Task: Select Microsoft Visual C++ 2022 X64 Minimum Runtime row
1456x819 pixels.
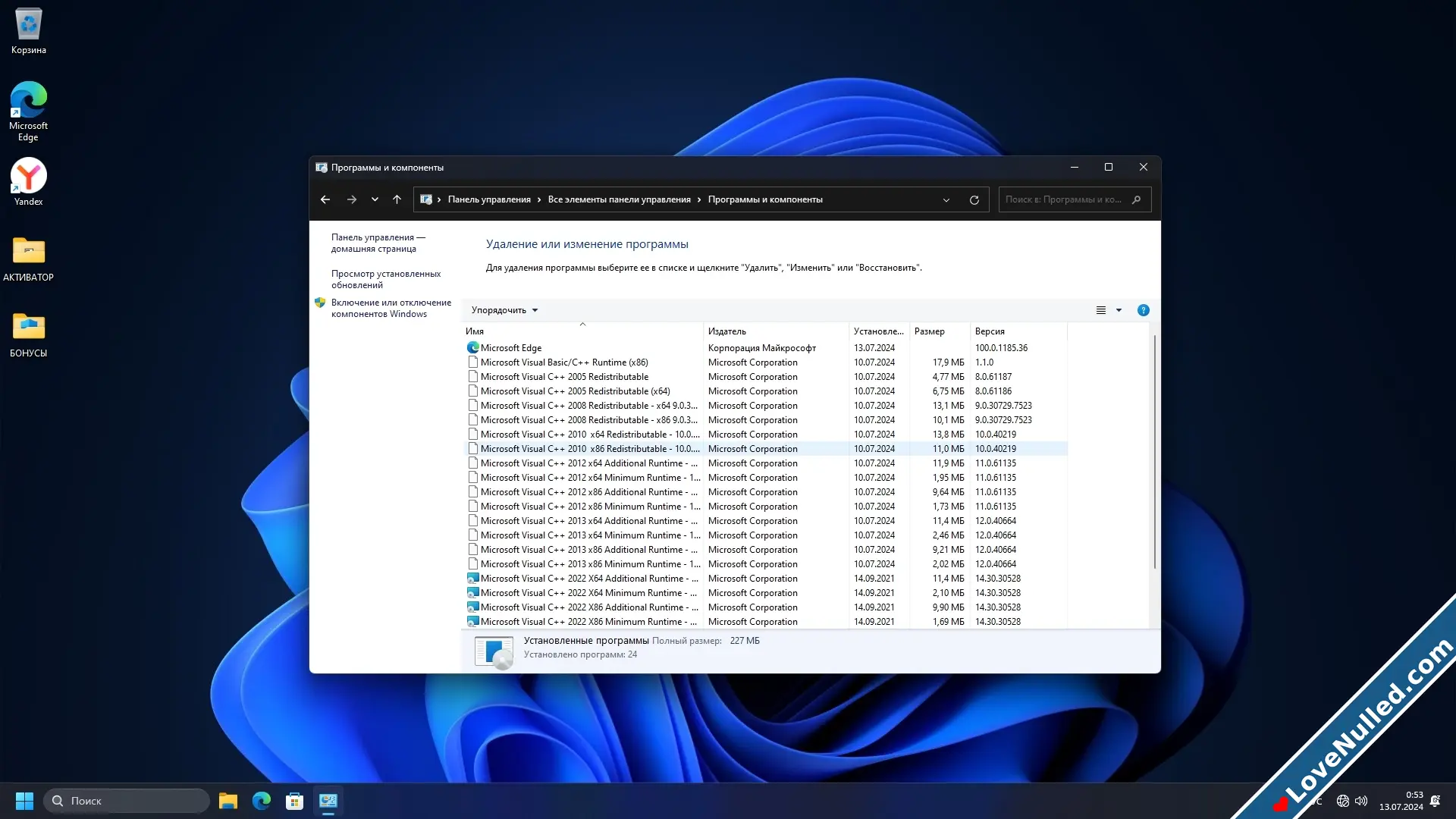Action: [764, 593]
